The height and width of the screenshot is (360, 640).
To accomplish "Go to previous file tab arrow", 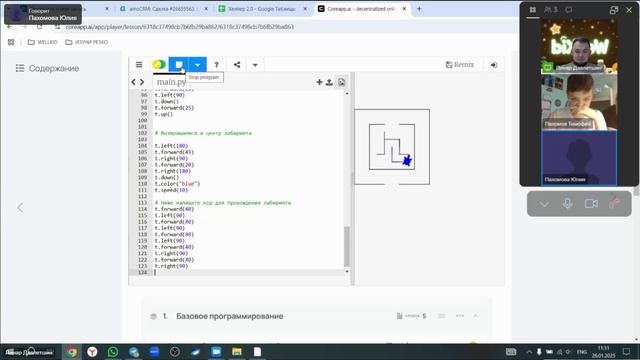I will (133, 82).
